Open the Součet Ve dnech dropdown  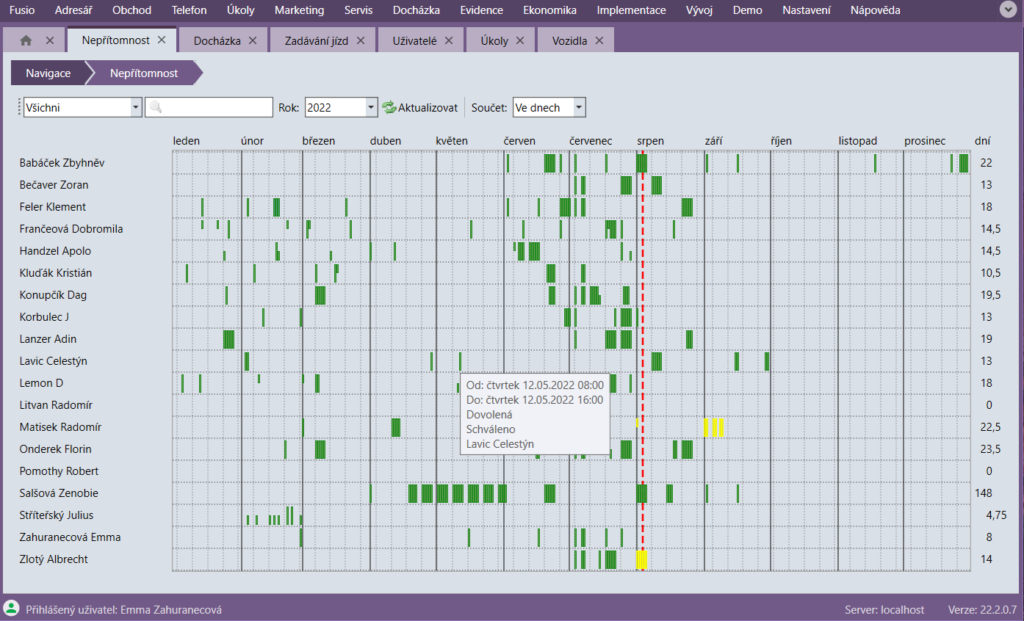(579, 108)
